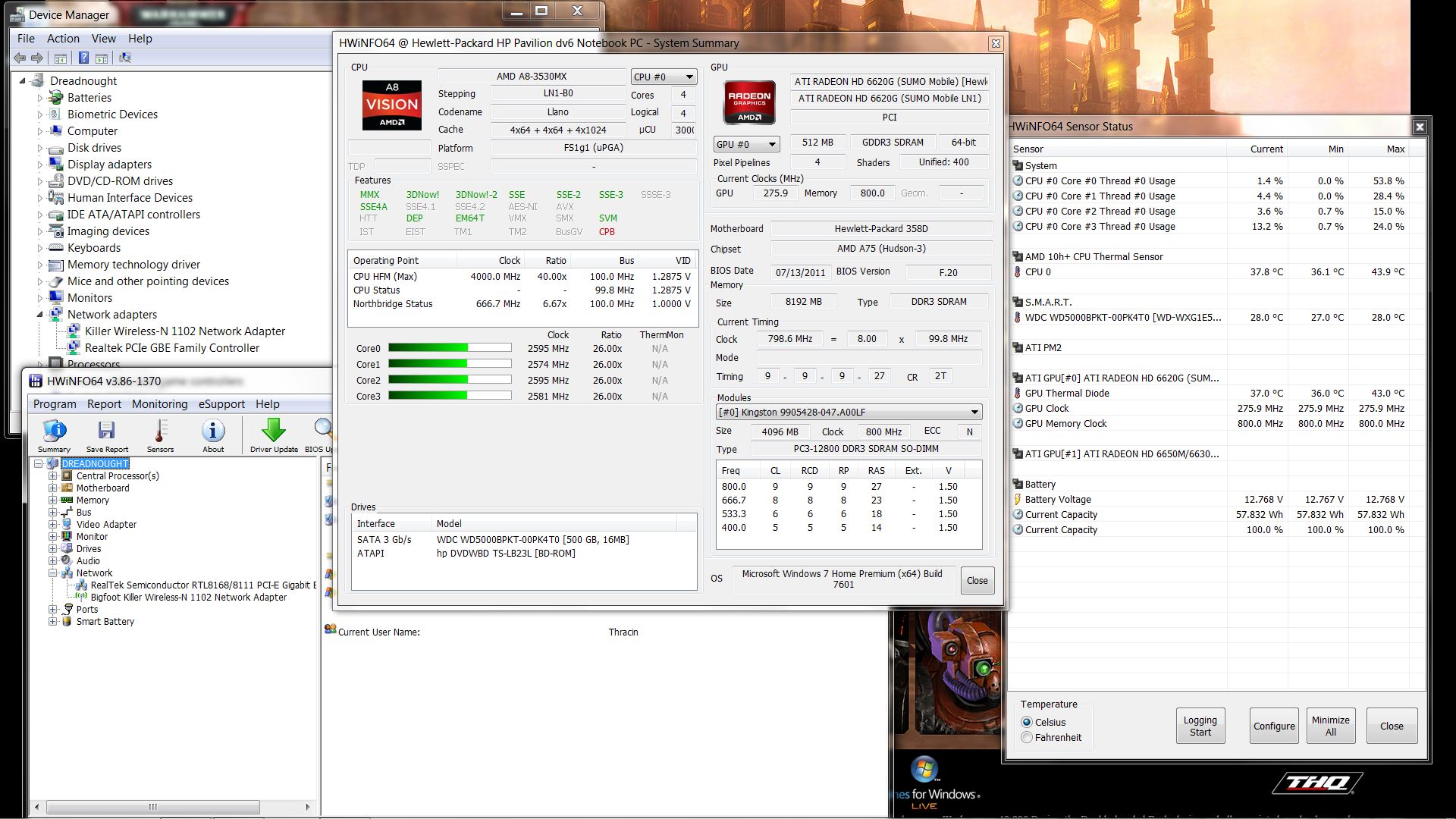
Task: Click GPU Thermal Diode thermometer icon
Action: 1018,394
